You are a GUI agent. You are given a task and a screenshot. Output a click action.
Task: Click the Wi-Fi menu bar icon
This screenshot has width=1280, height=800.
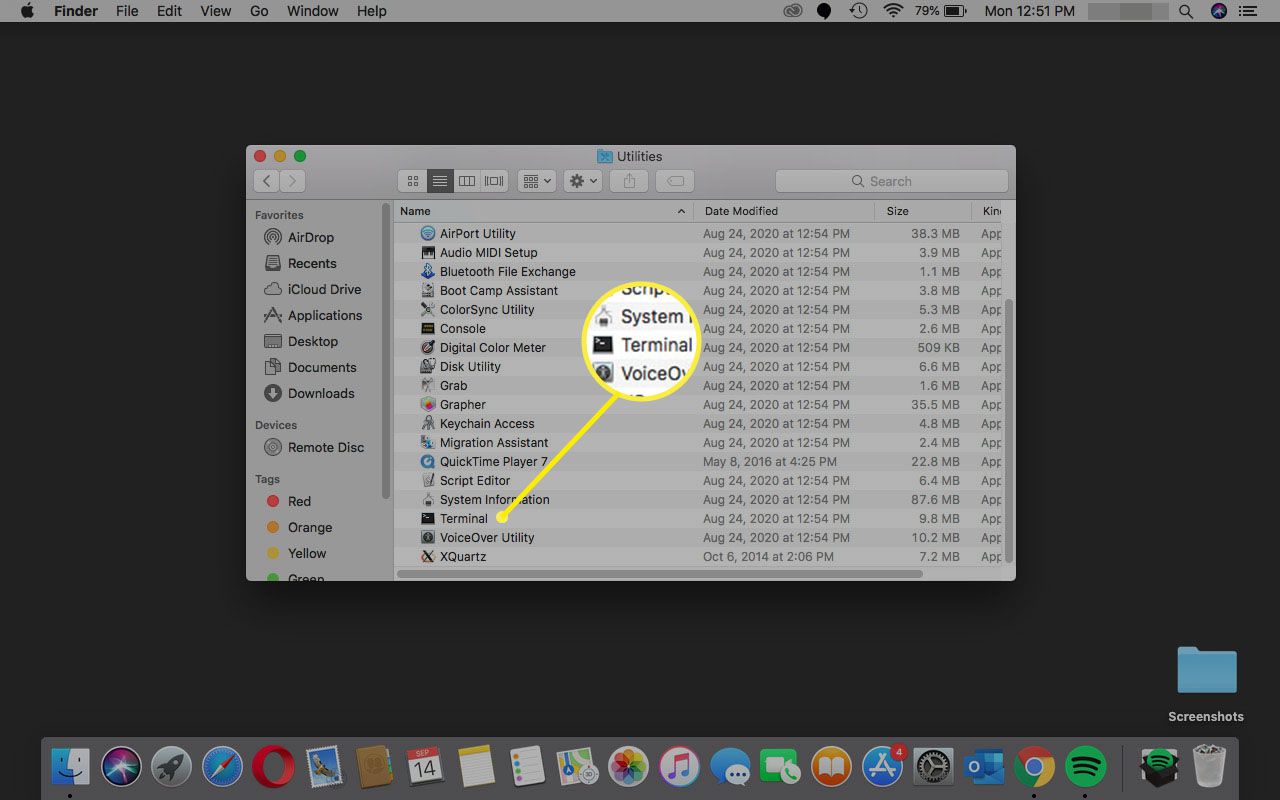[892, 11]
